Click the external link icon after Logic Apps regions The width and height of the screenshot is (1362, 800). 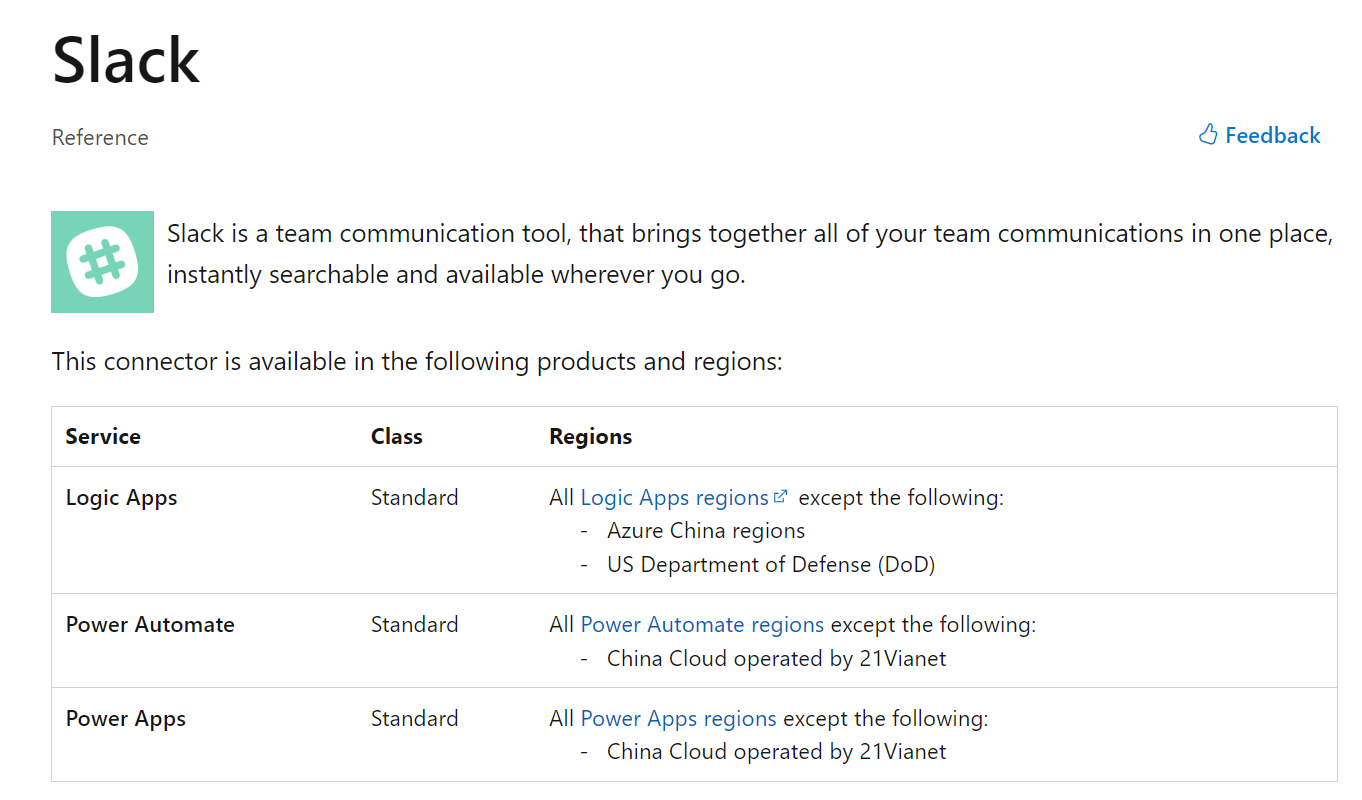[781, 496]
